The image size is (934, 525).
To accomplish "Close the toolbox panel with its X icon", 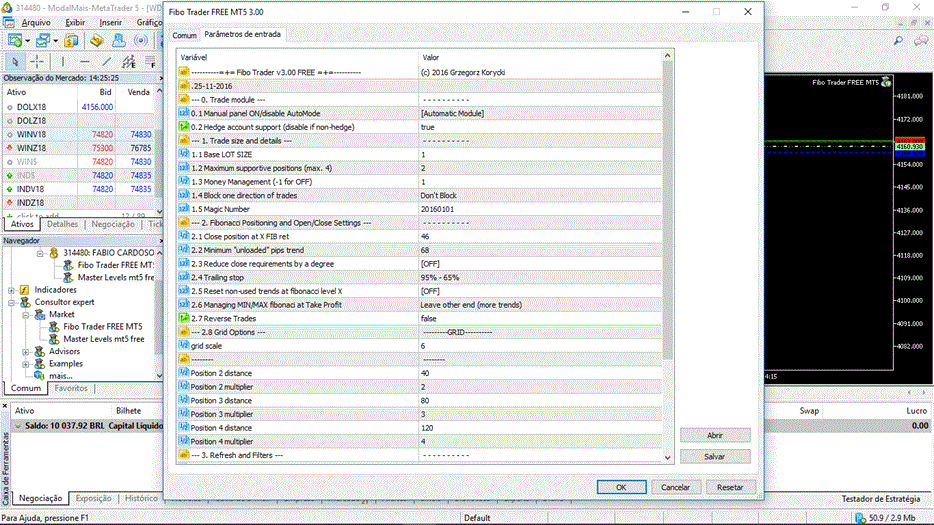I will [x=5, y=406].
